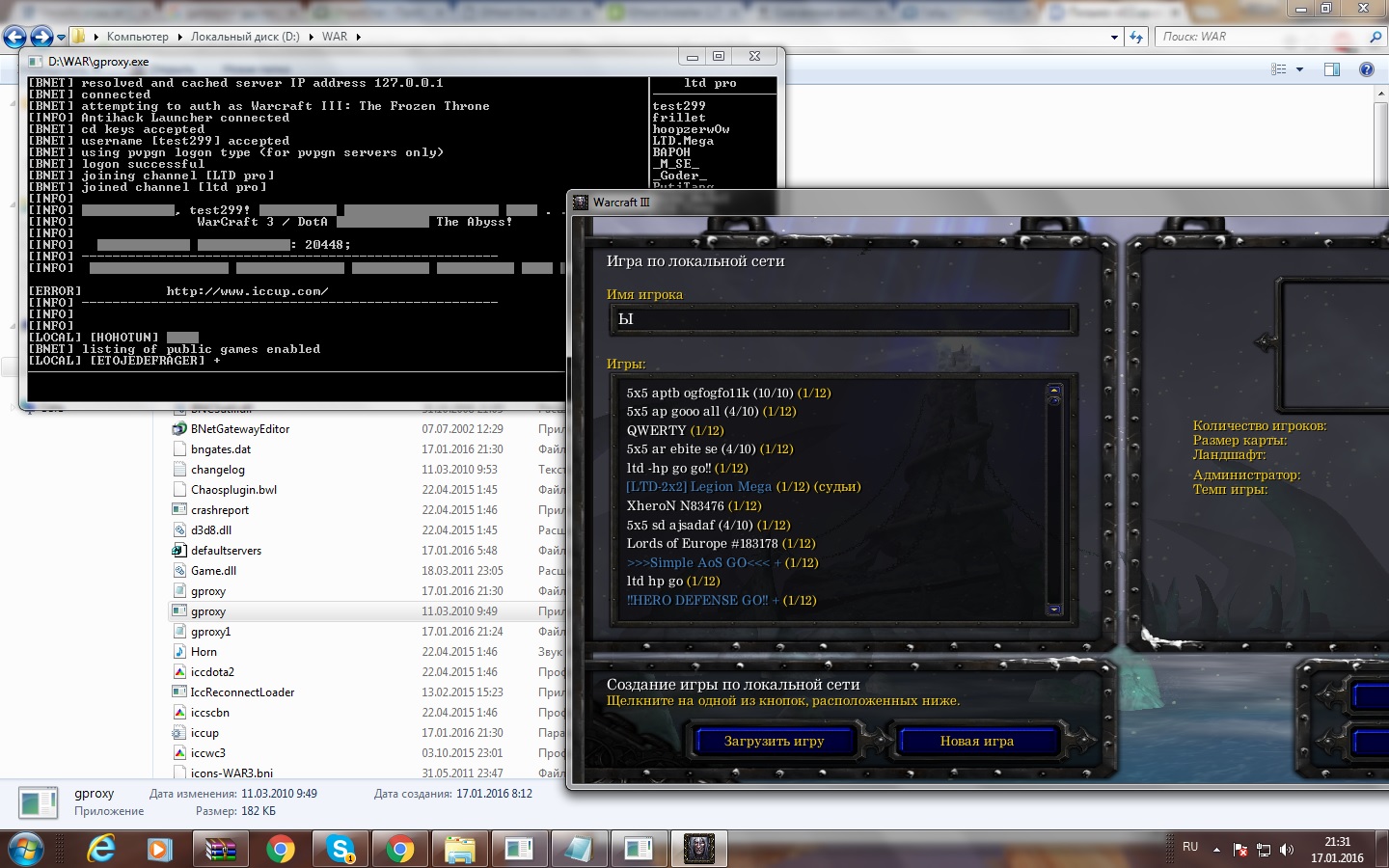Toggle the preview pane icon
This screenshot has width=1389, height=868.
[1332, 69]
